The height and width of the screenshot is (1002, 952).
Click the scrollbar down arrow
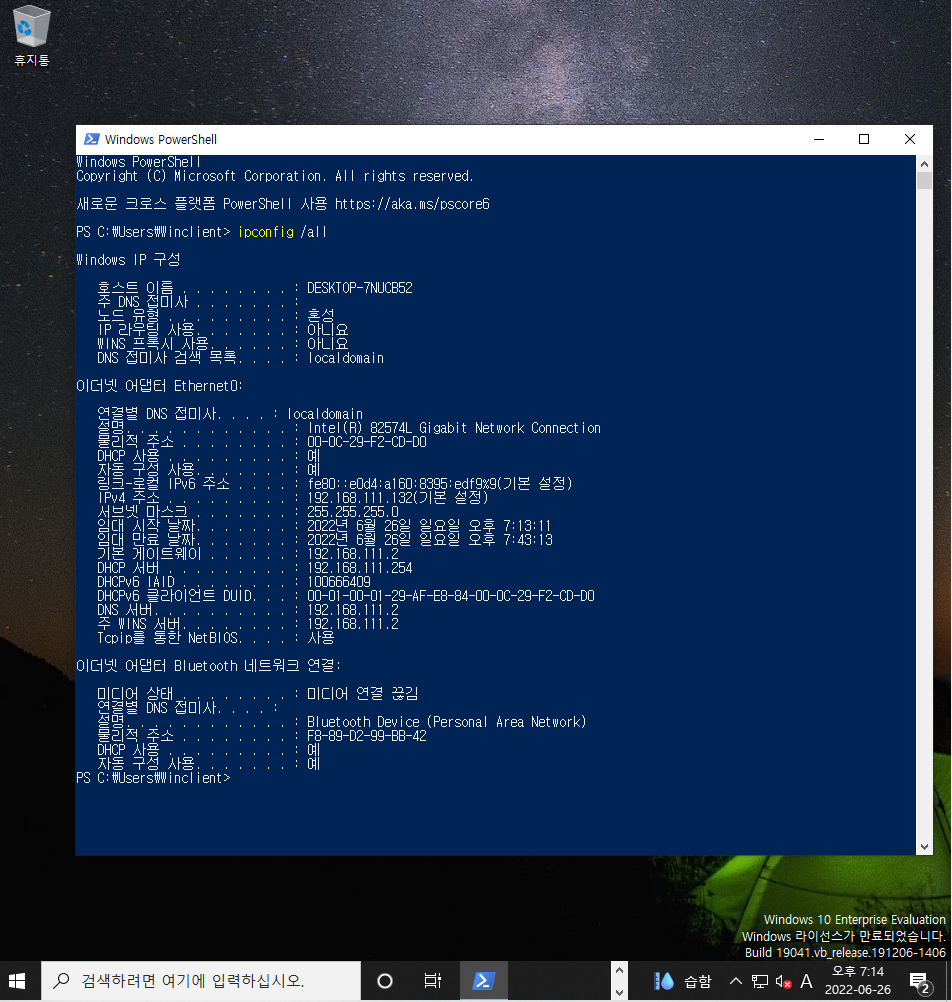[922, 846]
